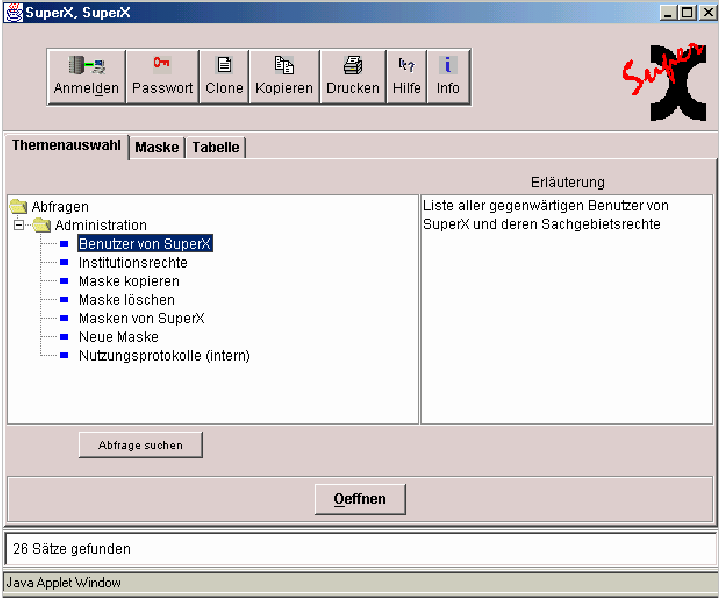This screenshot has height=598, width=720.
Task: Select Institutionsrechte in the tree
Action: [133, 263]
